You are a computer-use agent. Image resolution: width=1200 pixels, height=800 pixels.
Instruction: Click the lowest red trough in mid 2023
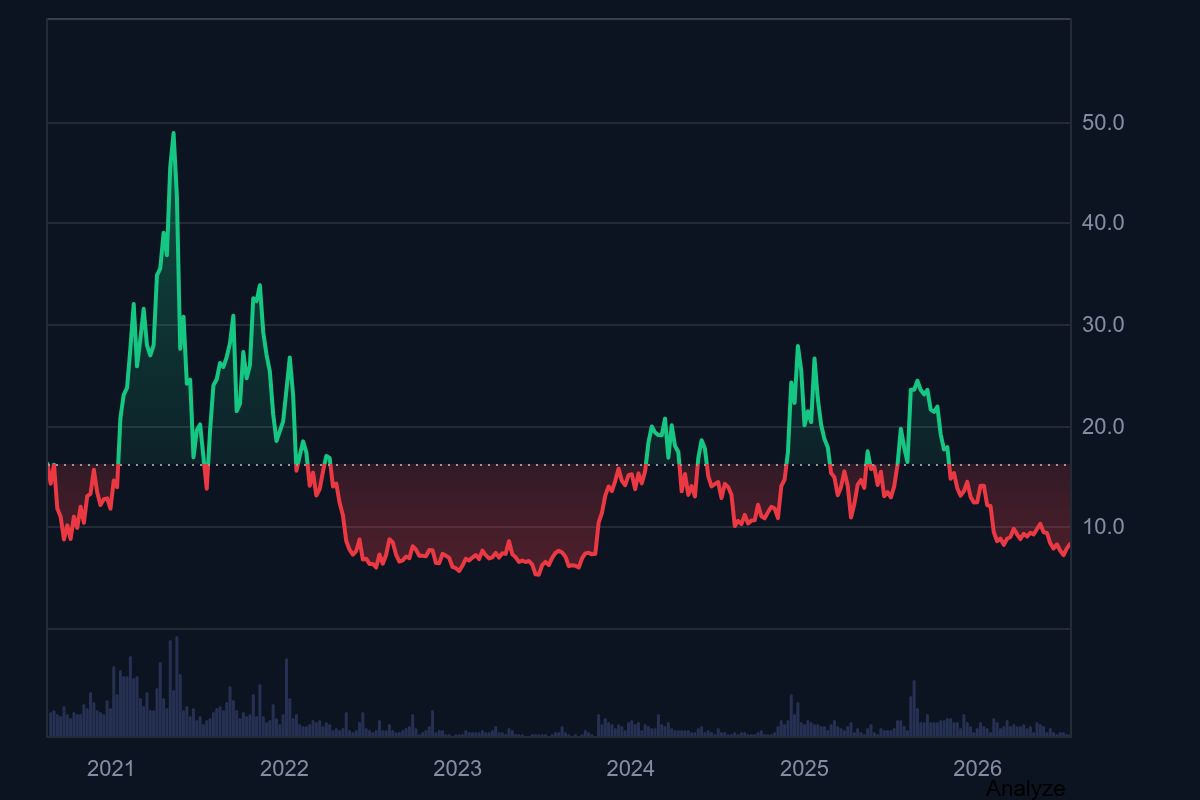pyautogui.click(x=537, y=574)
